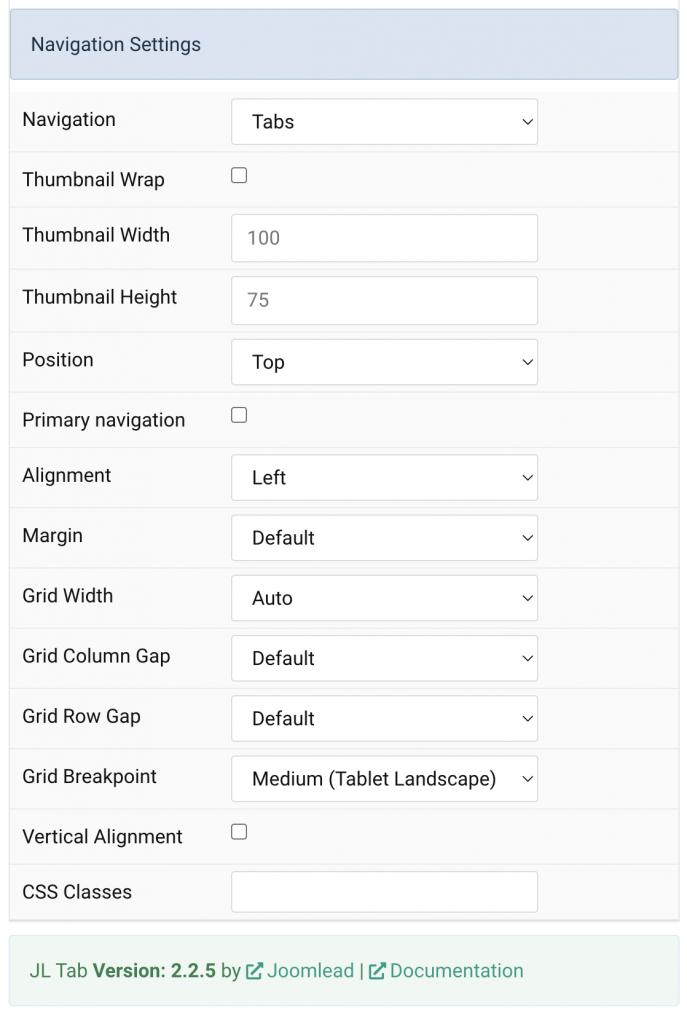Click the external-link icon beside Documentation
The width and height of the screenshot is (687, 1024).
coord(377,970)
